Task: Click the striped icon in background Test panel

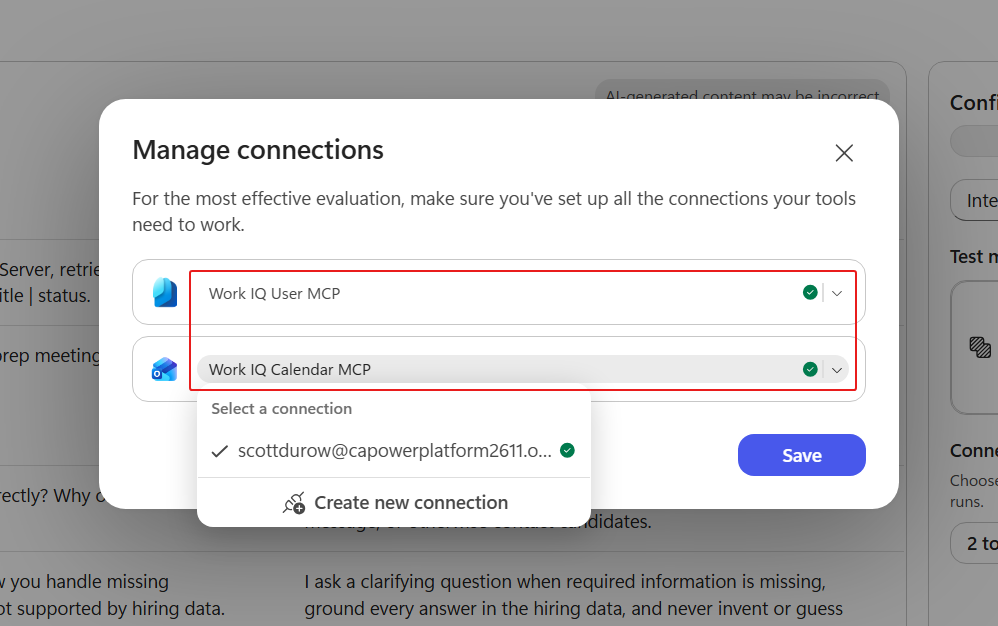Action: tap(980, 347)
